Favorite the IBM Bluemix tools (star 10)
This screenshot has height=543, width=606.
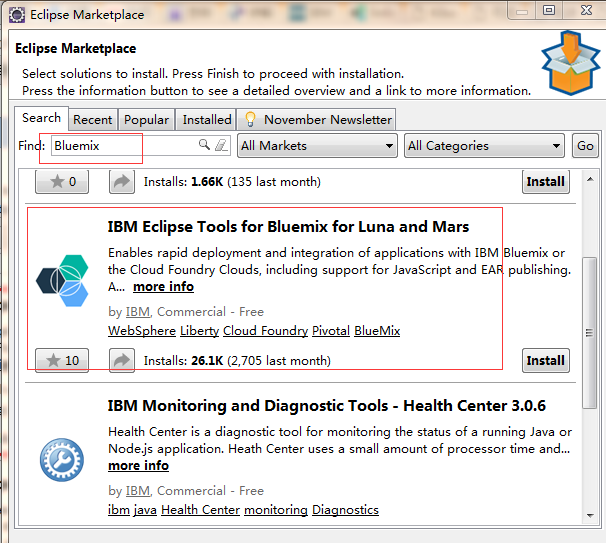click(x=62, y=360)
